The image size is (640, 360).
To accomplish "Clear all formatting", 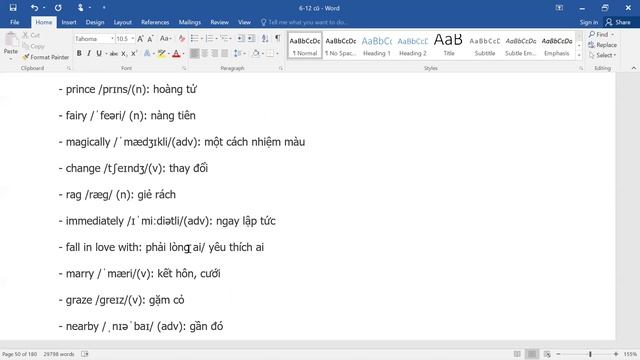I will point(182,39).
